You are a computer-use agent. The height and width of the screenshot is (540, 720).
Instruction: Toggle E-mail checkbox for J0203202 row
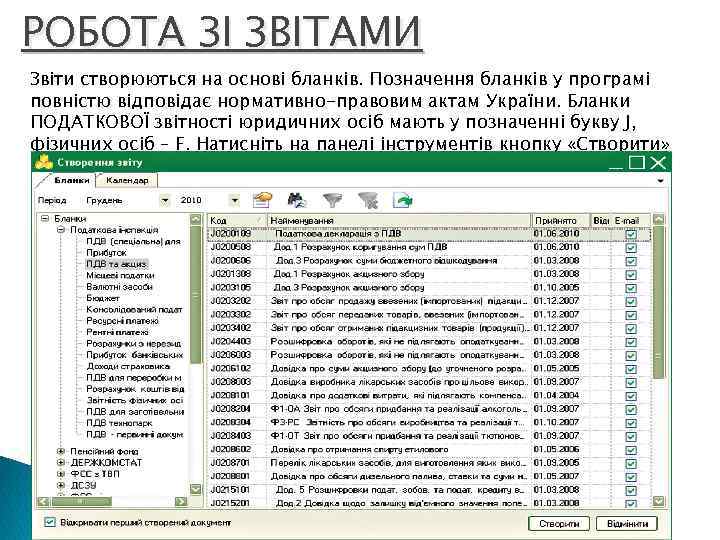coord(631,302)
